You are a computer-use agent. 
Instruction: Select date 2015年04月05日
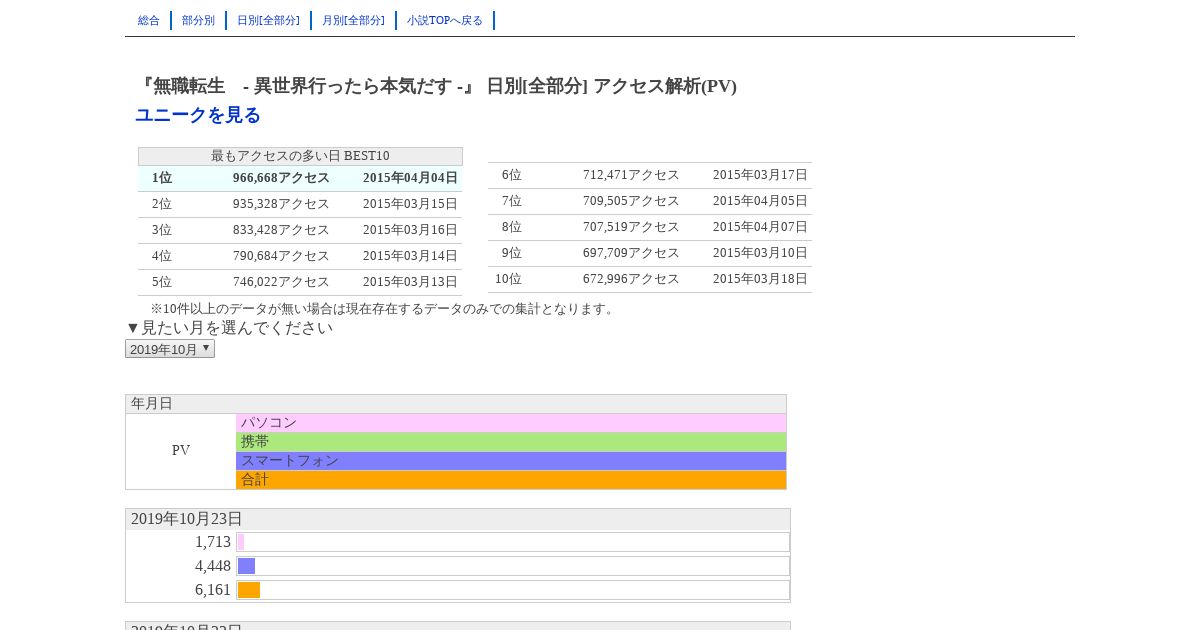[760, 201]
